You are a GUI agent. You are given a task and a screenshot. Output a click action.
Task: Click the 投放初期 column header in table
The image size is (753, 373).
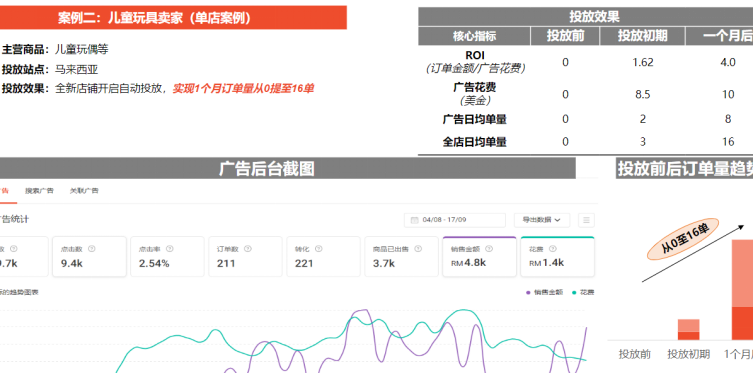point(643,36)
